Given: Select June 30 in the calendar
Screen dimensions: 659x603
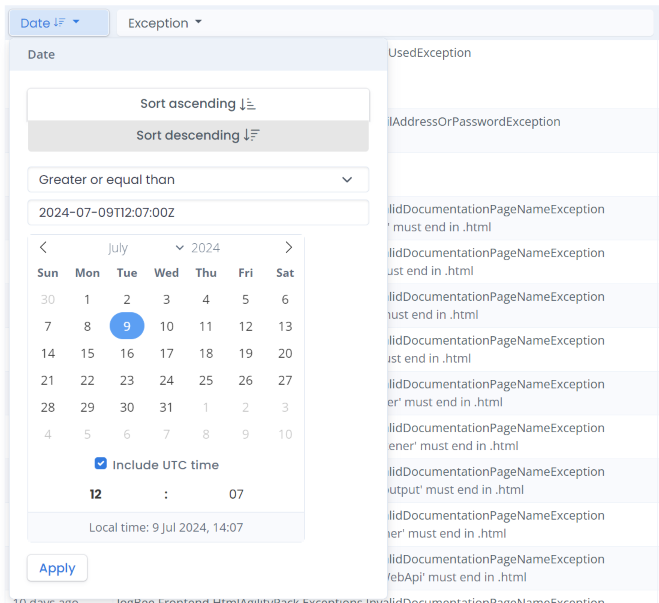Looking at the screenshot, I should pyautogui.click(x=47, y=299).
